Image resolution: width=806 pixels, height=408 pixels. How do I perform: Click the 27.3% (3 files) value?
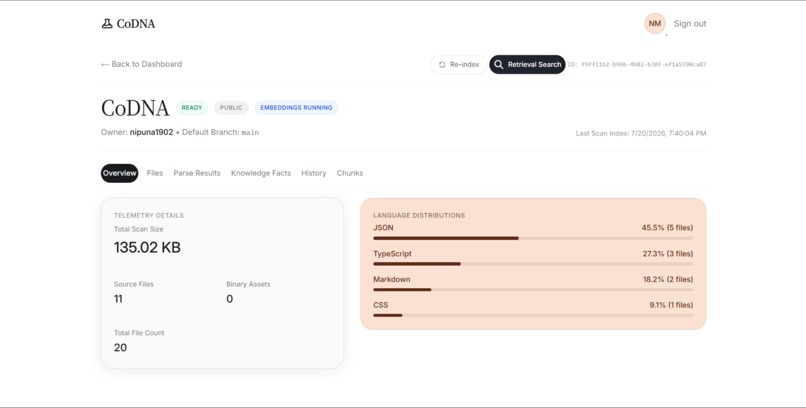coord(668,254)
